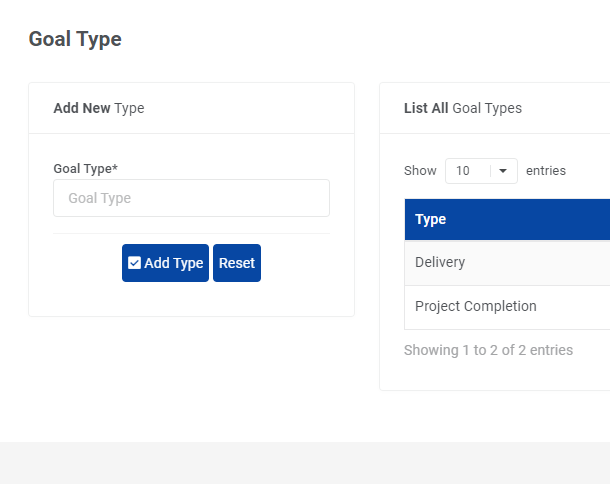Click the checkmark icon on Add Type
The image size is (610, 484).
click(134, 263)
